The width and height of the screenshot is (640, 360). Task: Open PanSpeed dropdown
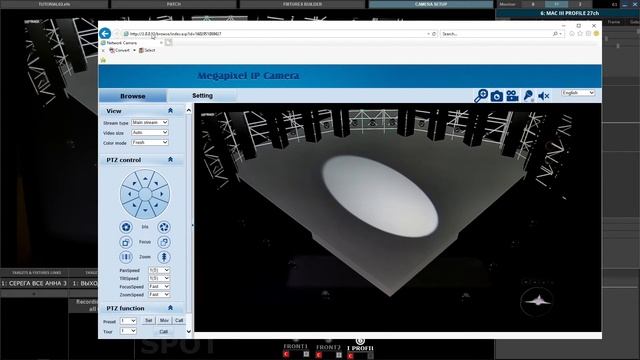(x=159, y=270)
